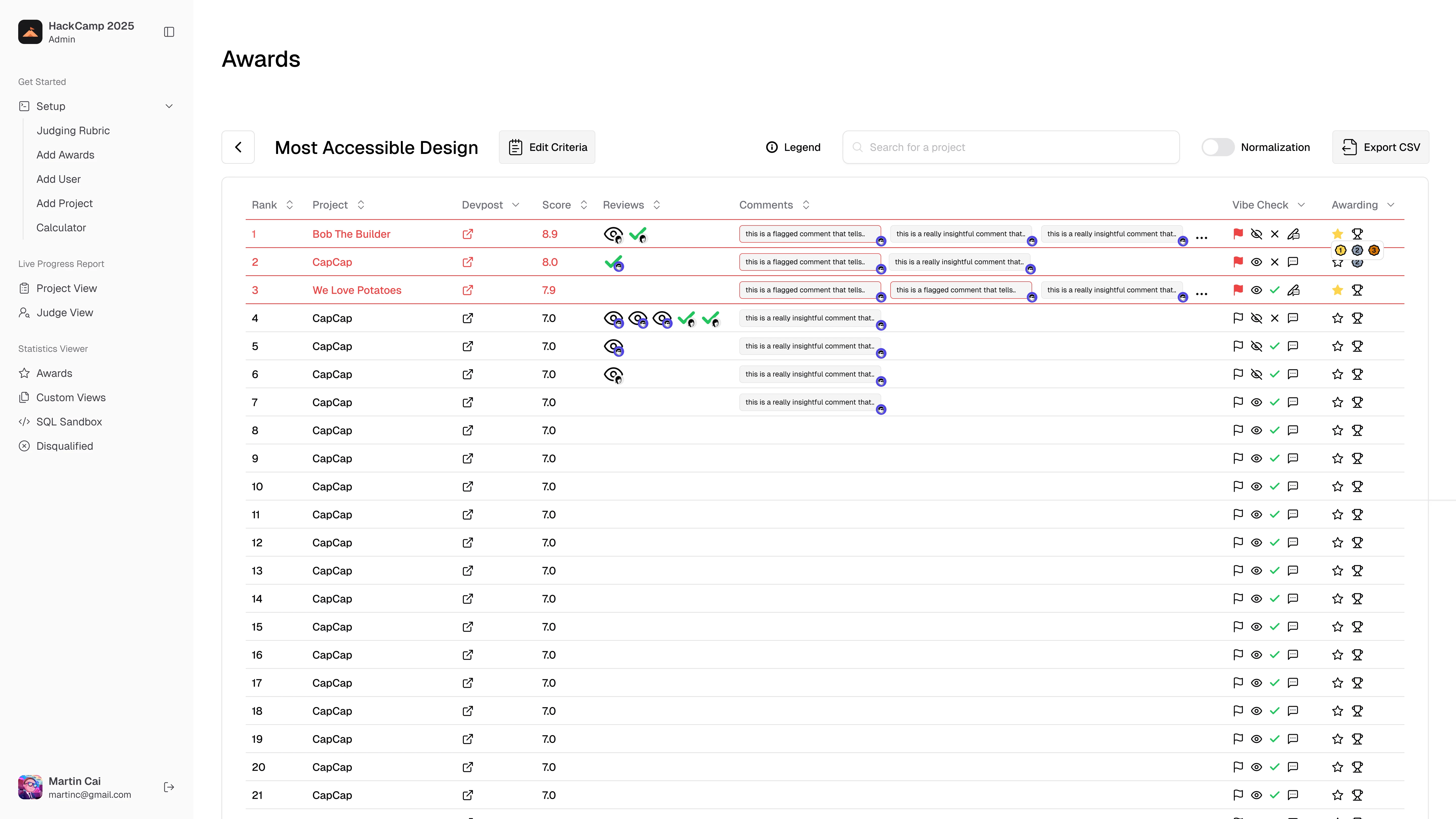
Task: Toggle hidden-eye visibility in rank 4 row
Action: (x=1257, y=318)
